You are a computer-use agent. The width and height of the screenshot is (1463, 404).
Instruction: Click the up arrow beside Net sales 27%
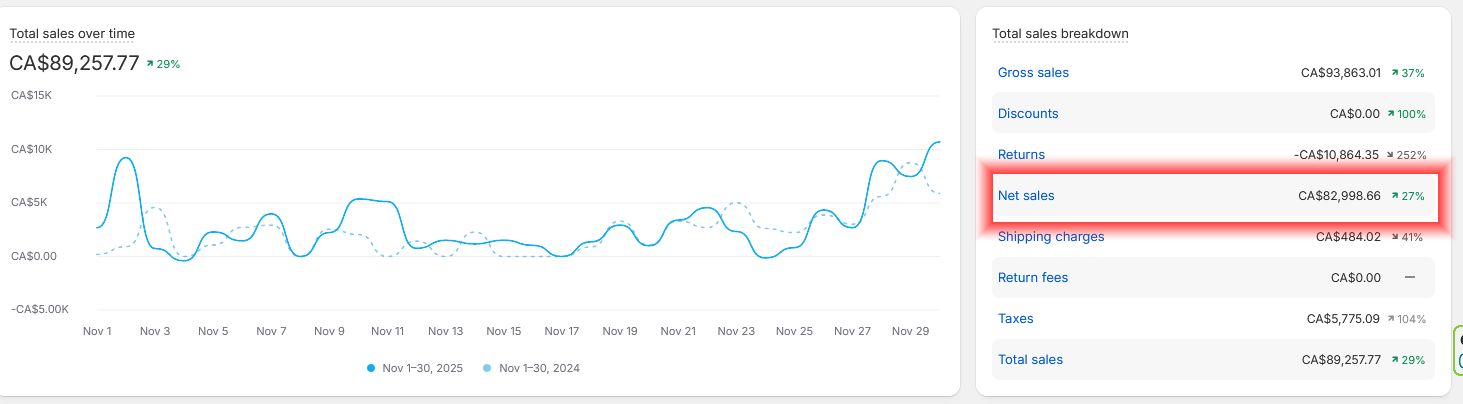pos(1394,196)
